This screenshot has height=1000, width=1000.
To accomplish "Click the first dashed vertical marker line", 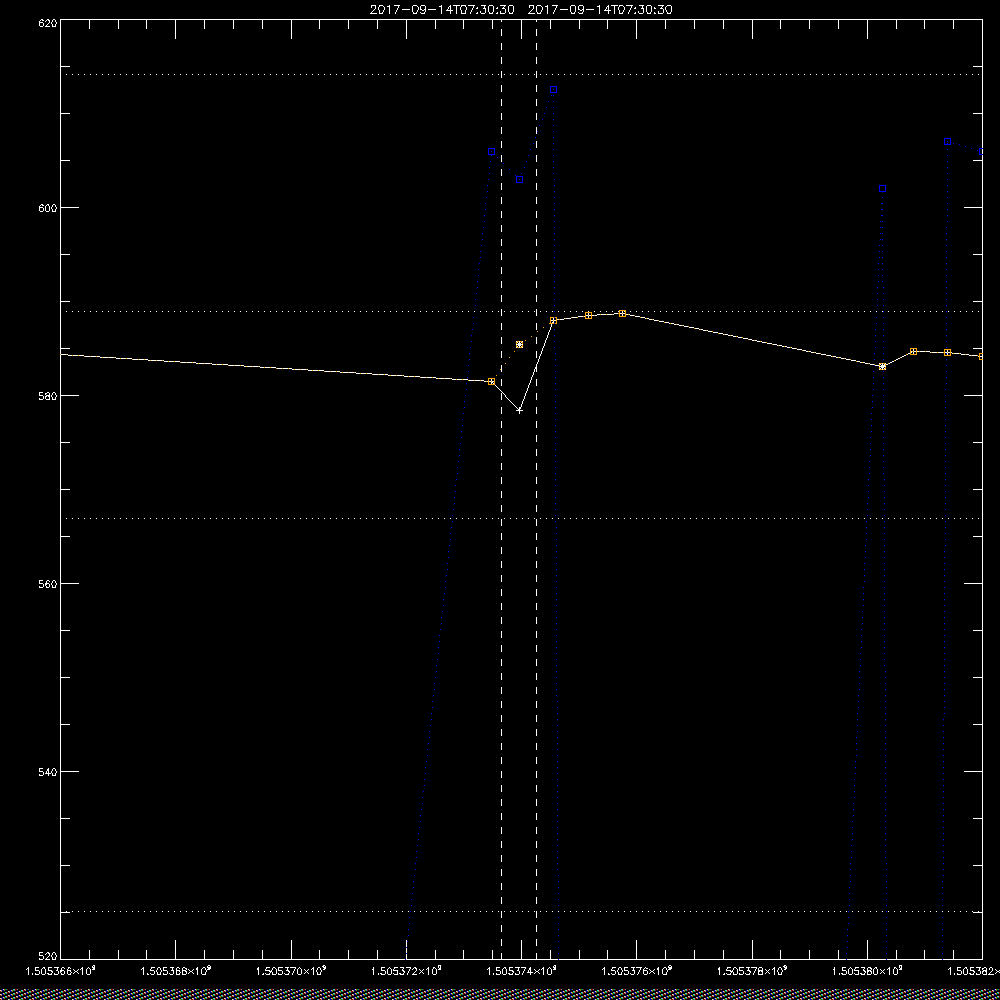I will coord(501,488).
